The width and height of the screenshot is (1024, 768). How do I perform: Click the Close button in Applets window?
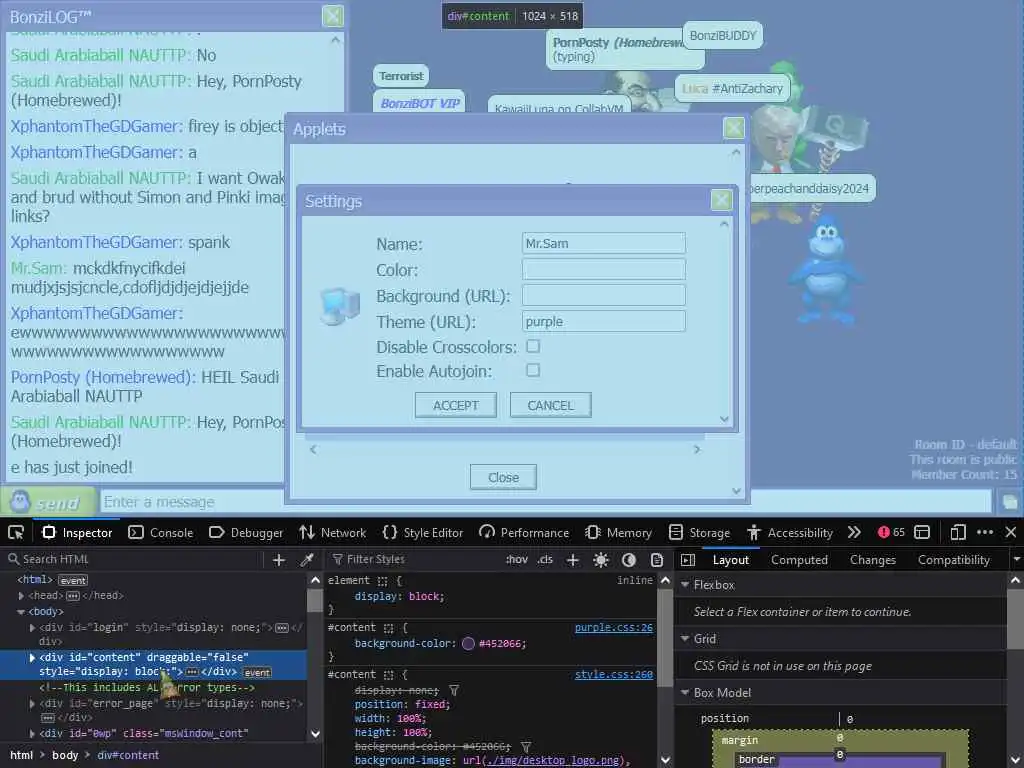coord(504,477)
